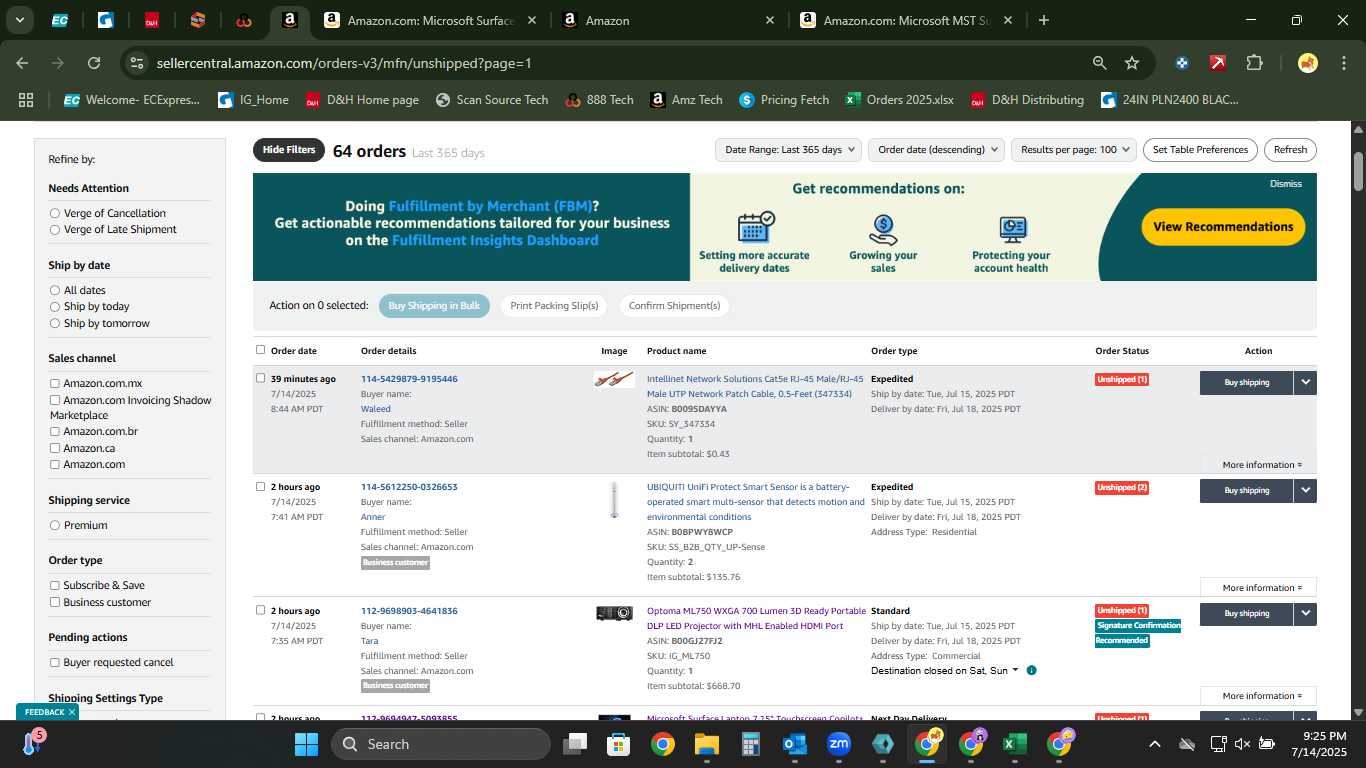Expand Buy shipping arrow for UBIQUITI order

[1305, 490]
